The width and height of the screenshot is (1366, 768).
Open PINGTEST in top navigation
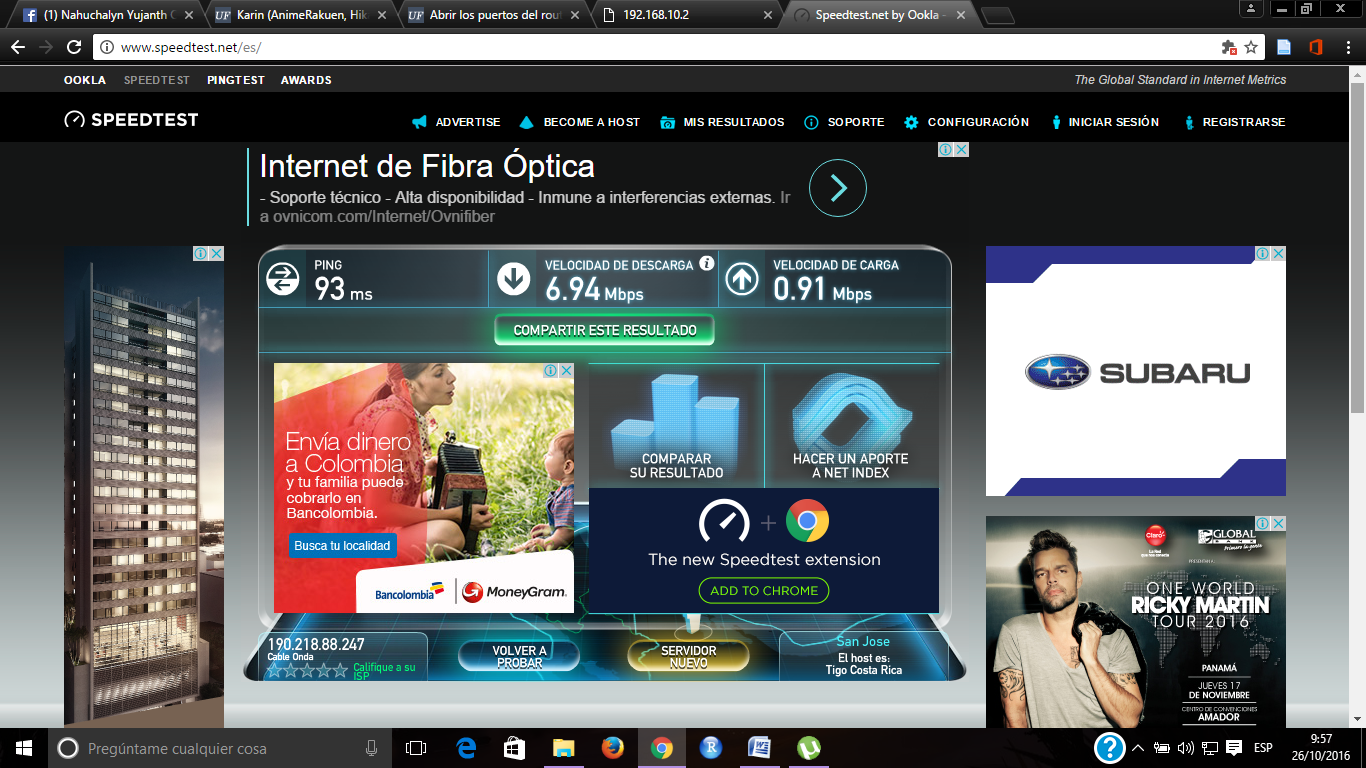coord(236,80)
